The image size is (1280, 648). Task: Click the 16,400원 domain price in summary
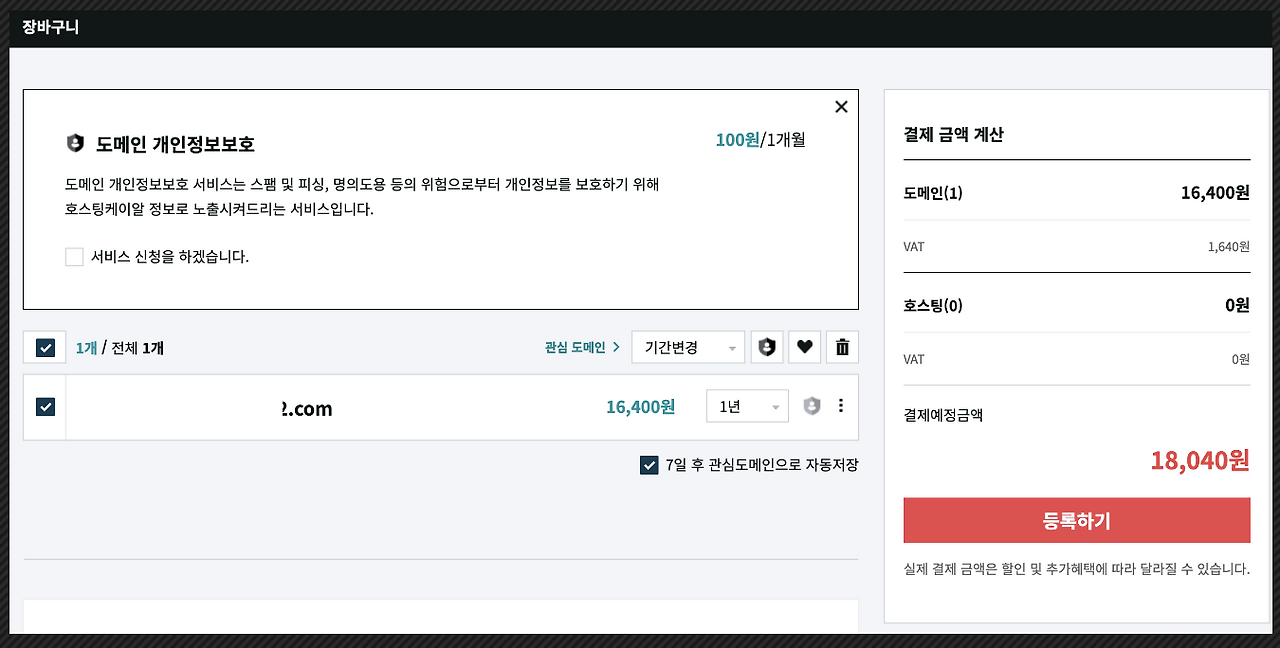point(1214,193)
